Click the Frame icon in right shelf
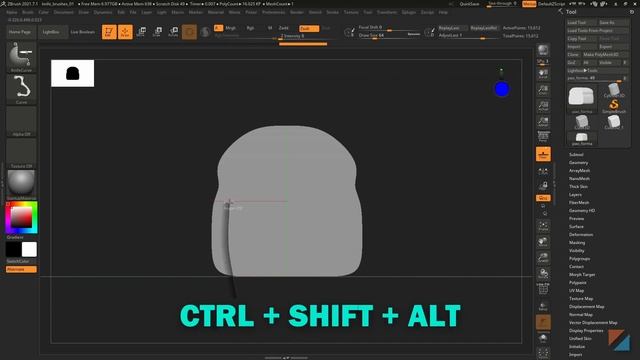 (x=543, y=226)
